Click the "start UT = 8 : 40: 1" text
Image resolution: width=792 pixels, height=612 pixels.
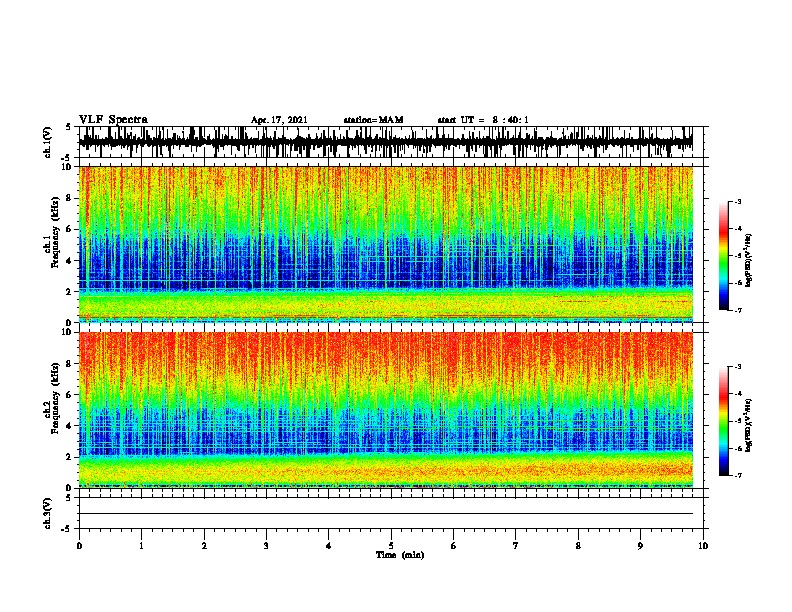(x=483, y=120)
